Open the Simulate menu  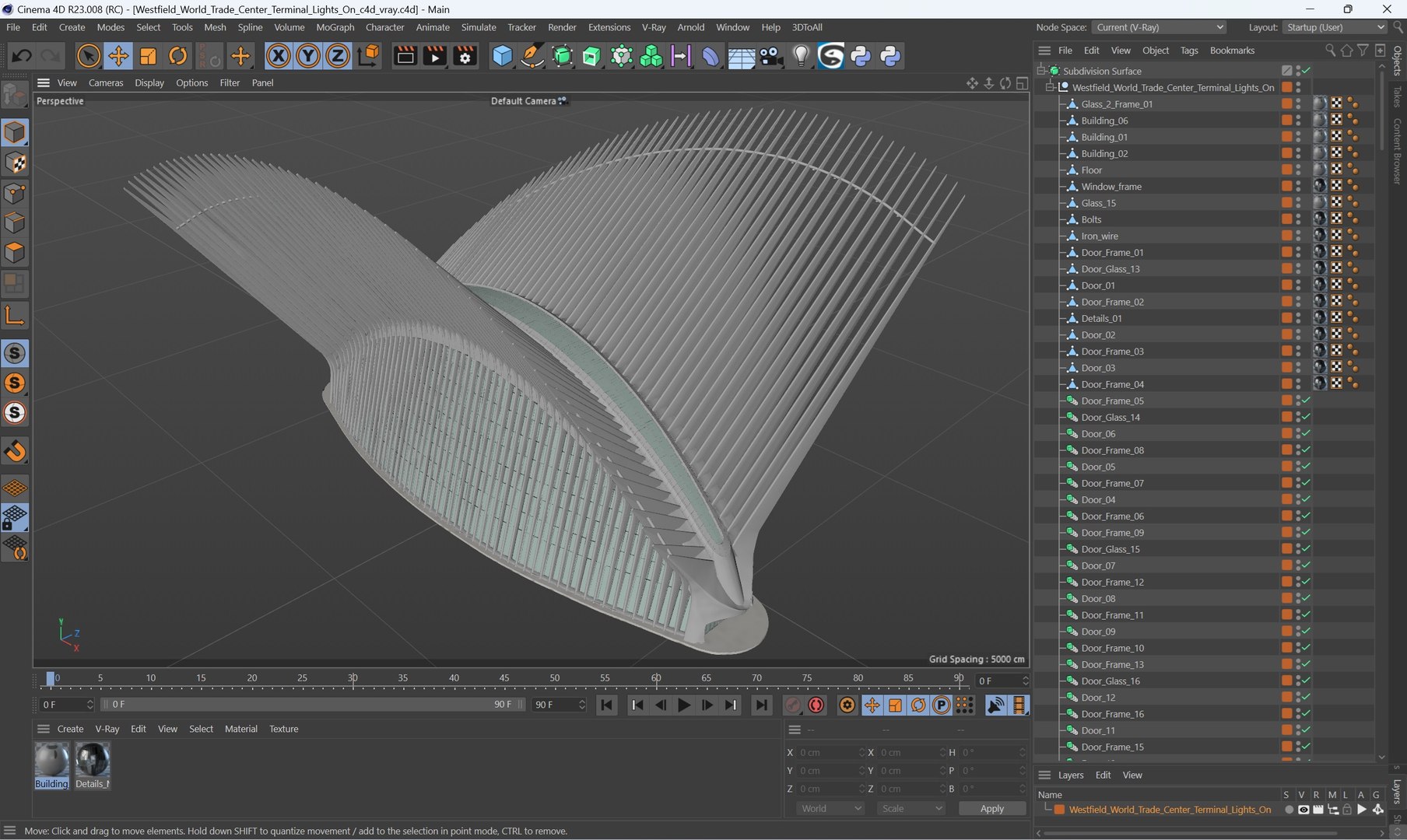pos(479,27)
